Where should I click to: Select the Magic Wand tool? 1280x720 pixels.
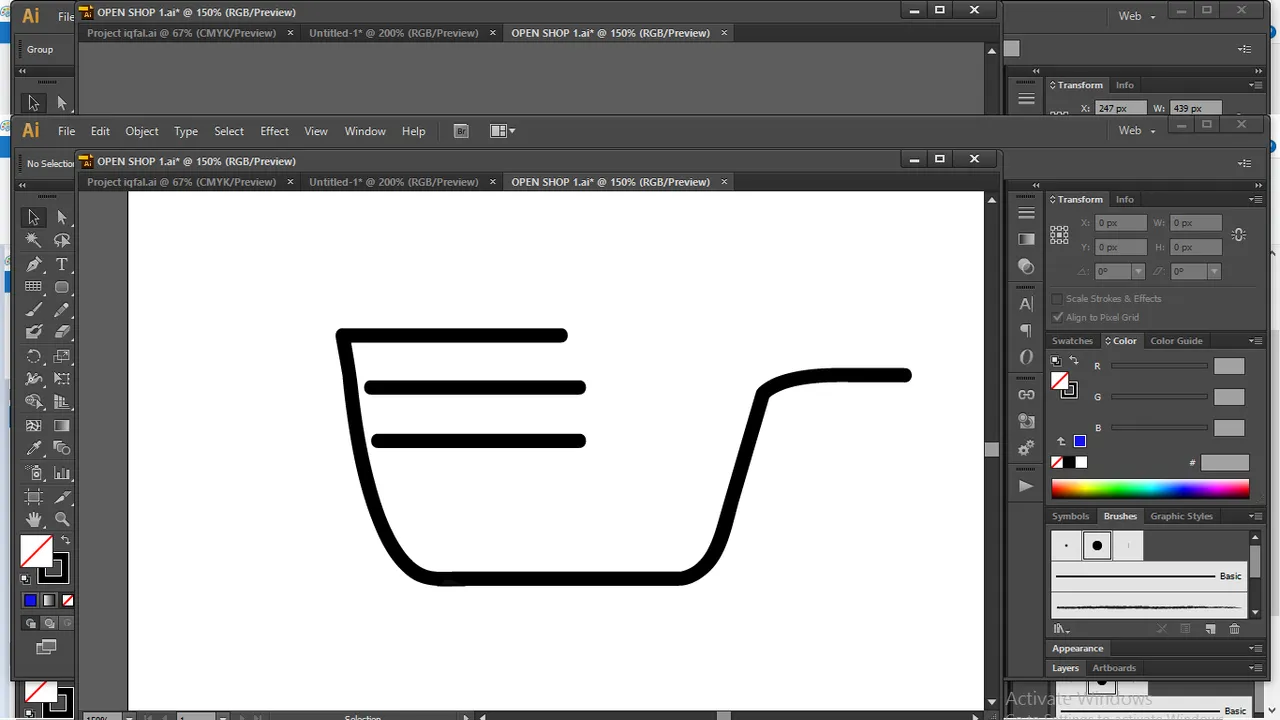[x=33, y=240]
